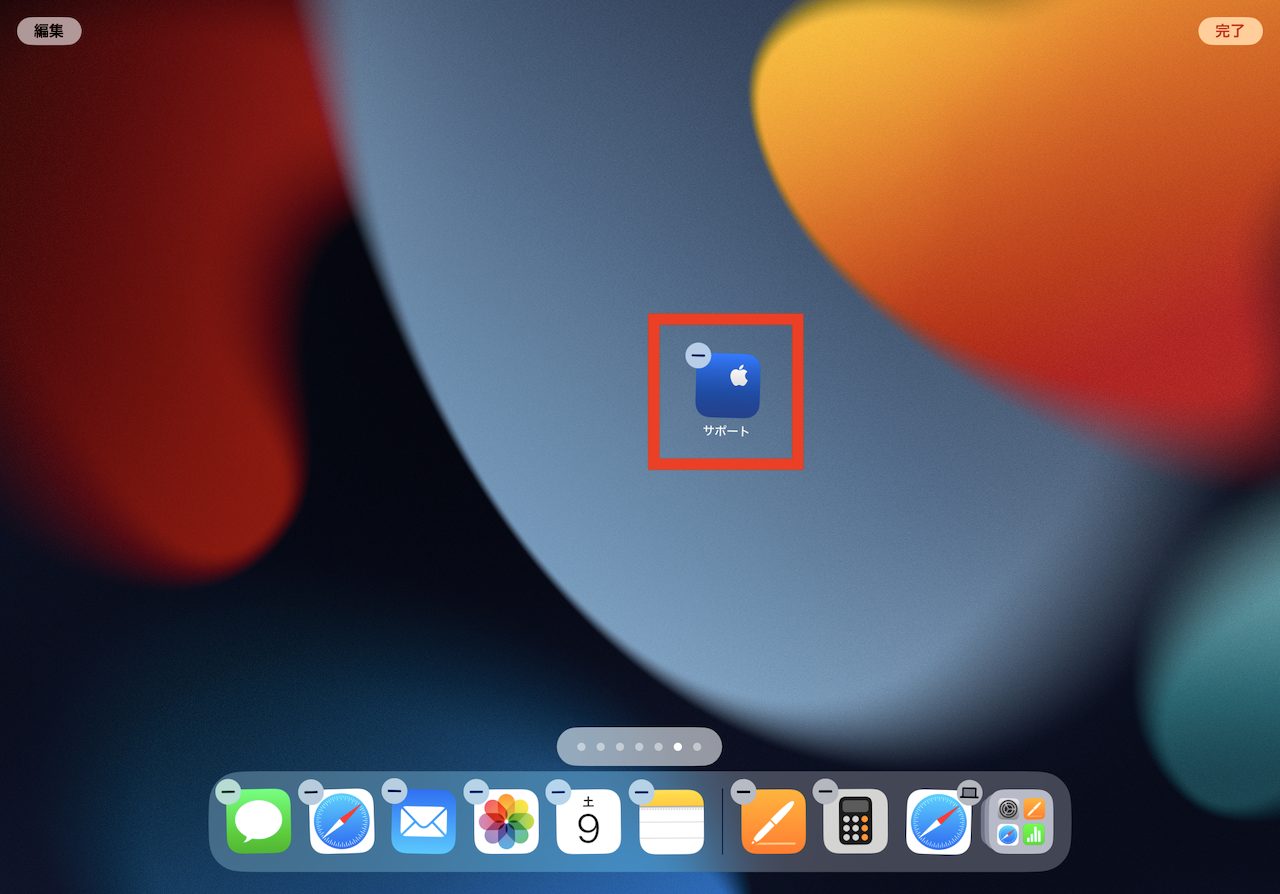This screenshot has height=894, width=1280.
Task: Click the minus badge on Messages
Action: 228,791
